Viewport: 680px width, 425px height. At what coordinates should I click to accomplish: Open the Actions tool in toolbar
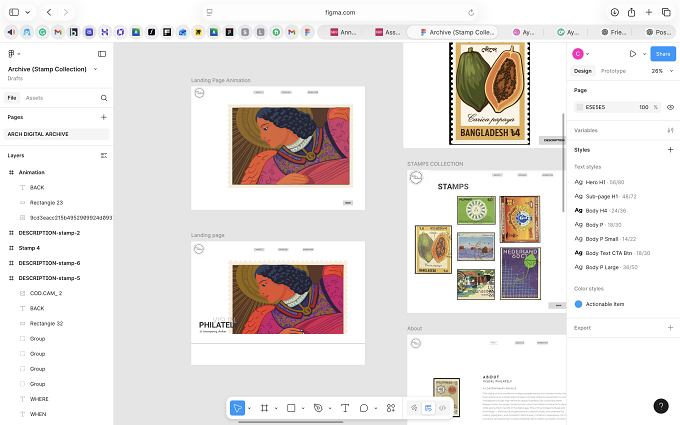click(x=391, y=408)
